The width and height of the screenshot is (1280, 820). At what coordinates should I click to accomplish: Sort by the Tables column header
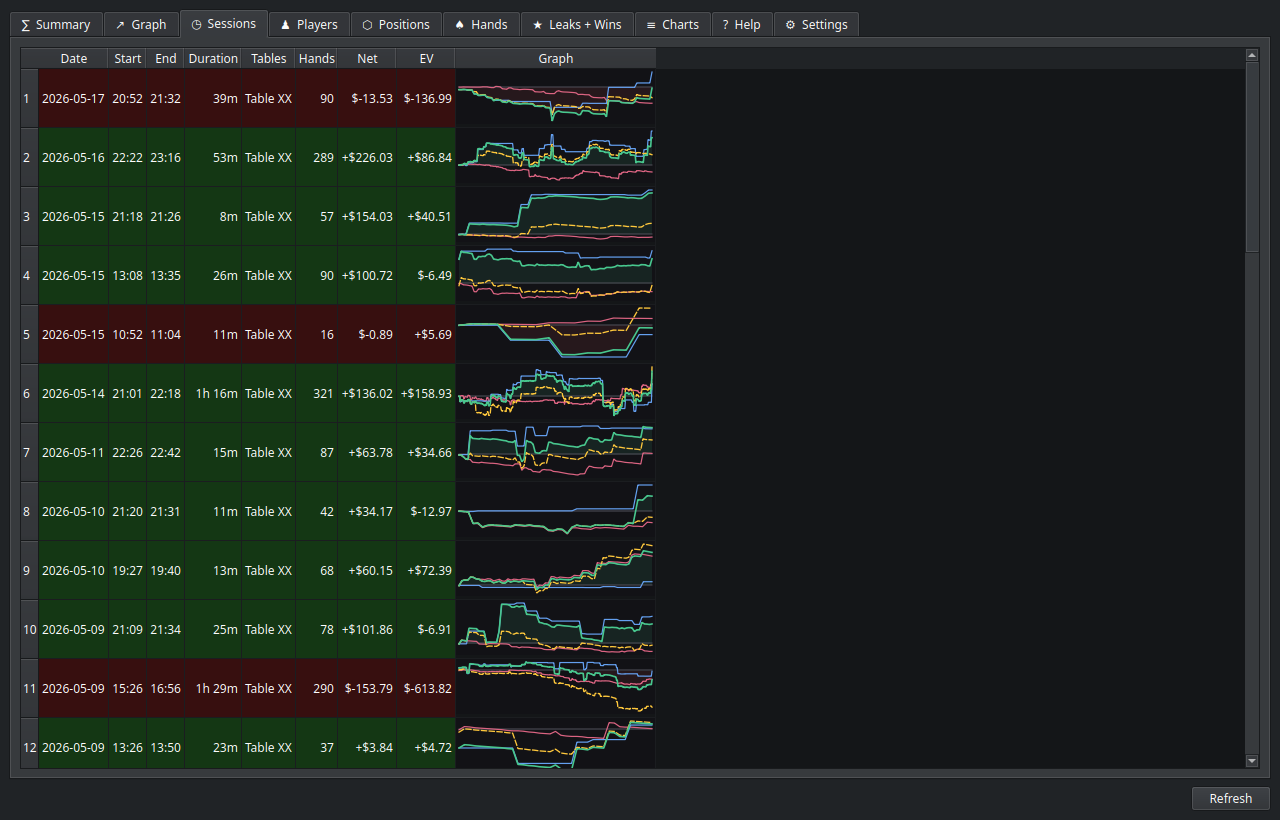(269, 58)
